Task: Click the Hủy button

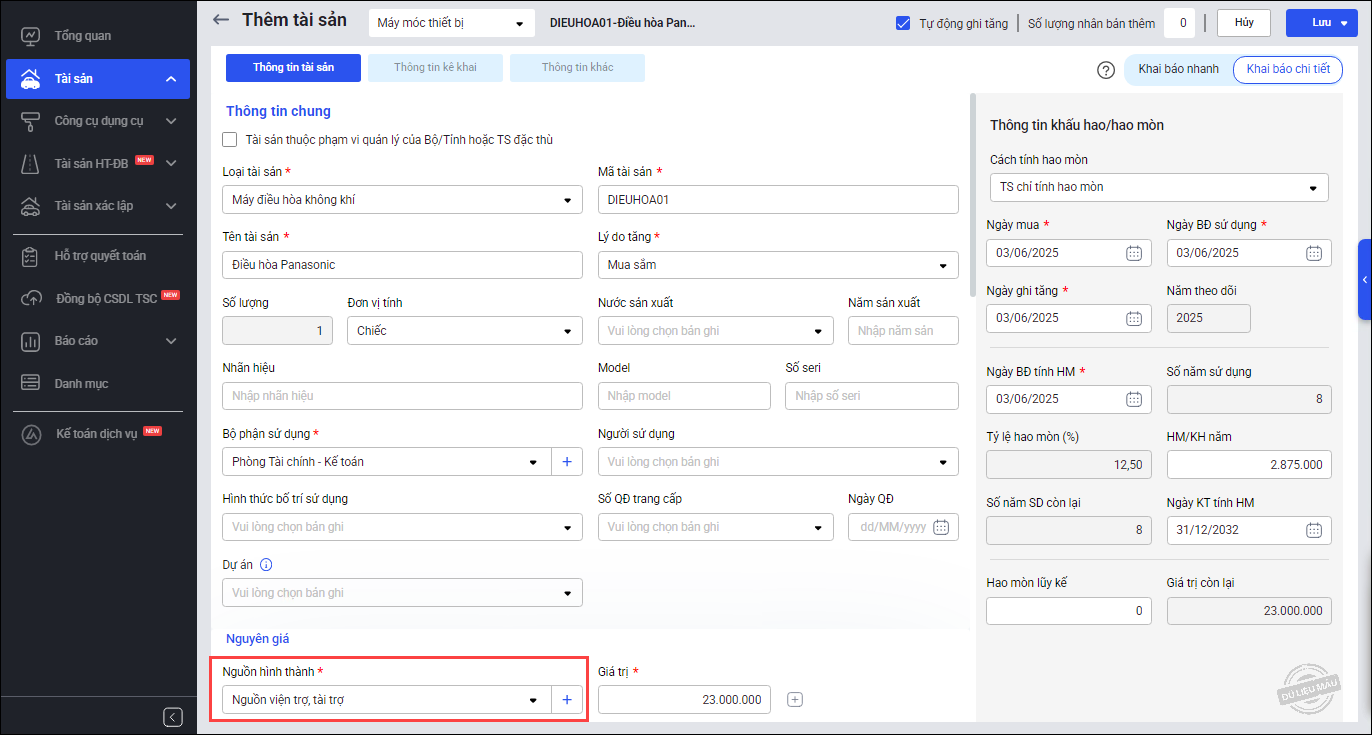Action: tap(1244, 22)
